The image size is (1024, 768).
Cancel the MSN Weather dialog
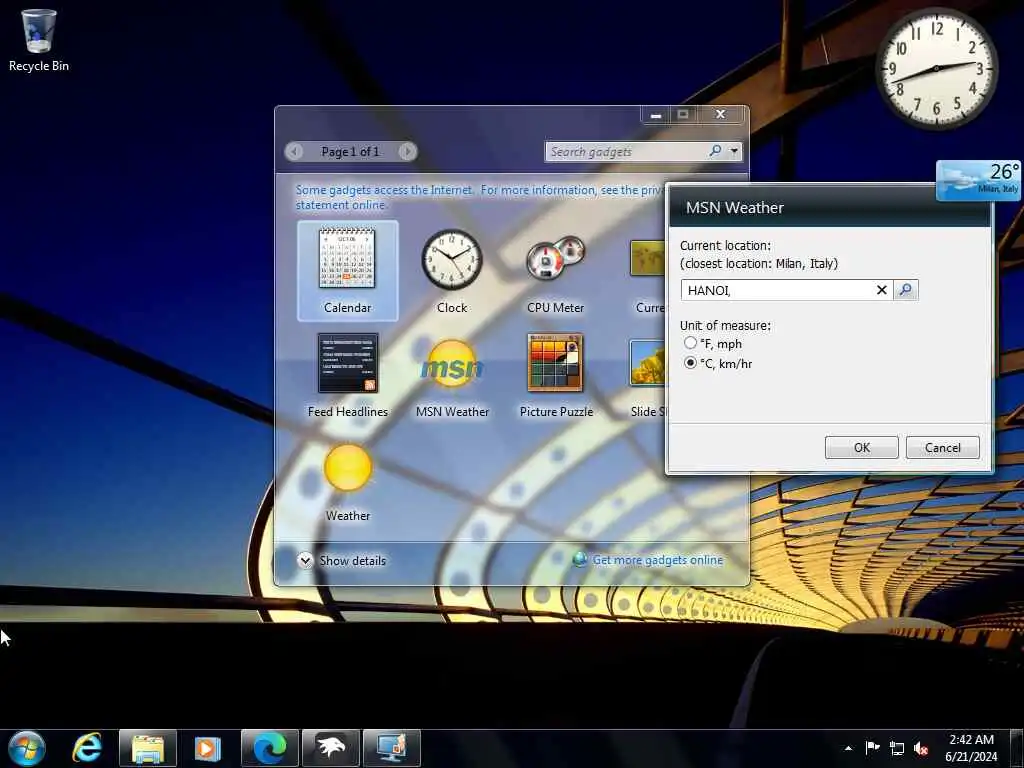(x=942, y=447)
